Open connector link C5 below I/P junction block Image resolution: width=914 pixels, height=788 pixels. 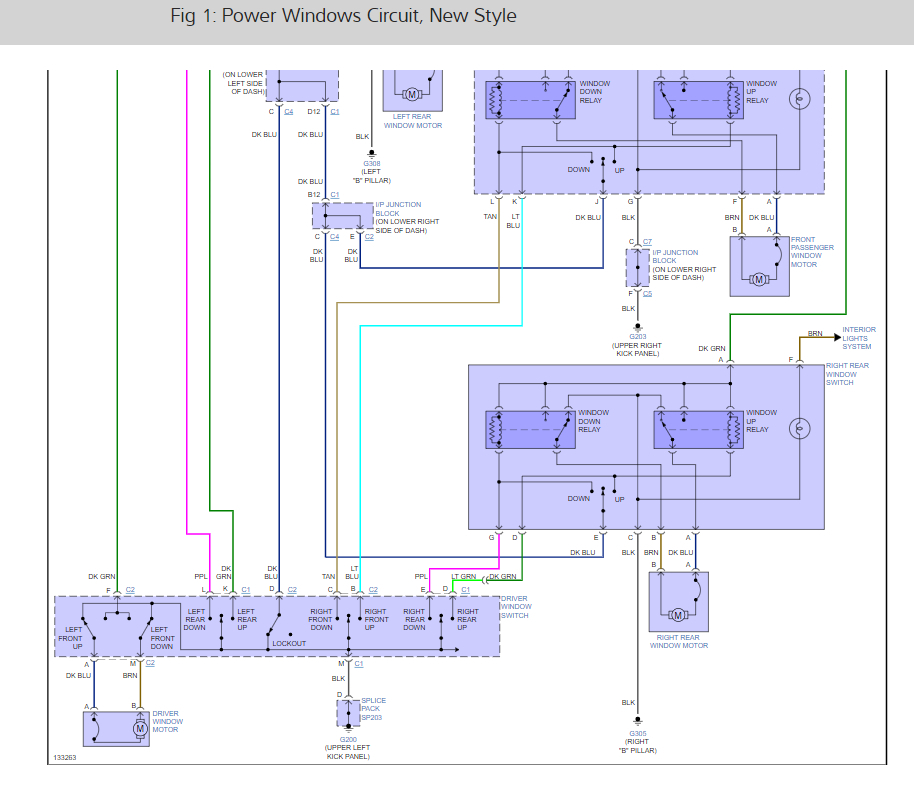648,294
